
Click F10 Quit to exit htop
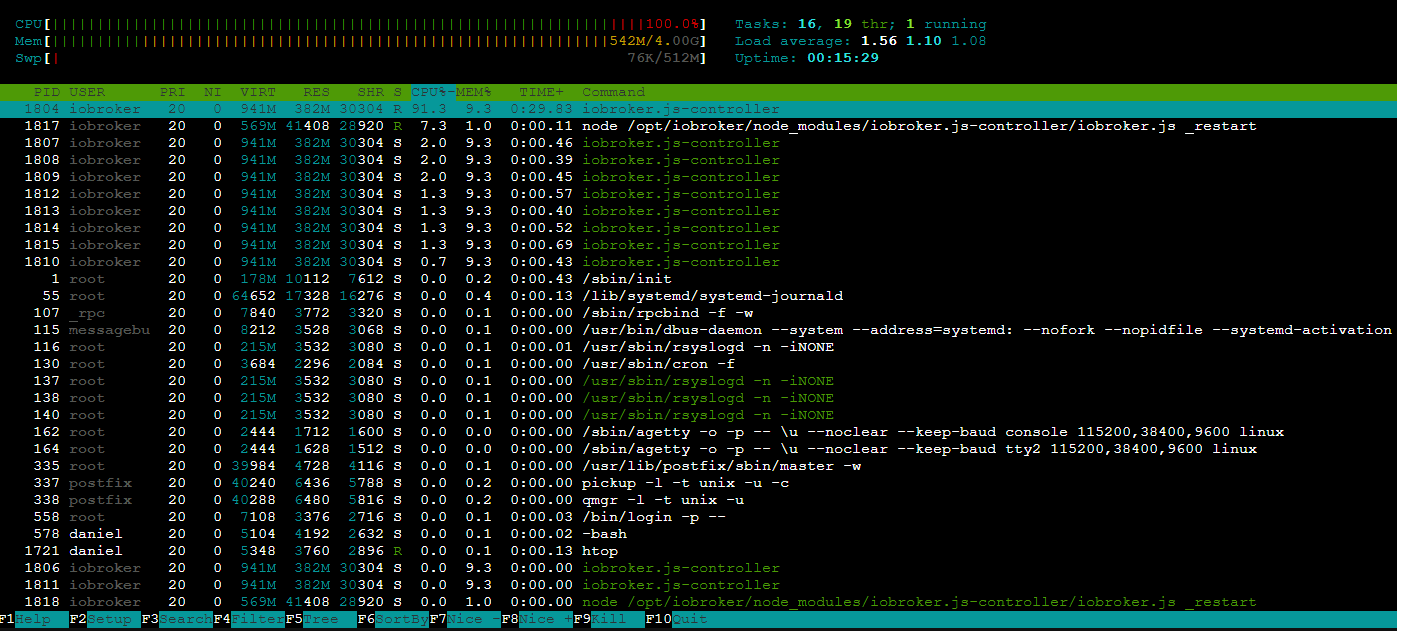point(676,619)
